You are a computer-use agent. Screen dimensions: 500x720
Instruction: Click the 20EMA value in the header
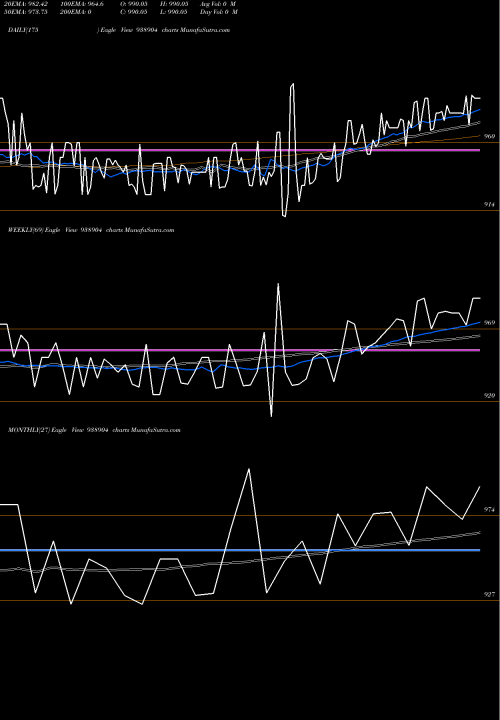pos(25,4)
